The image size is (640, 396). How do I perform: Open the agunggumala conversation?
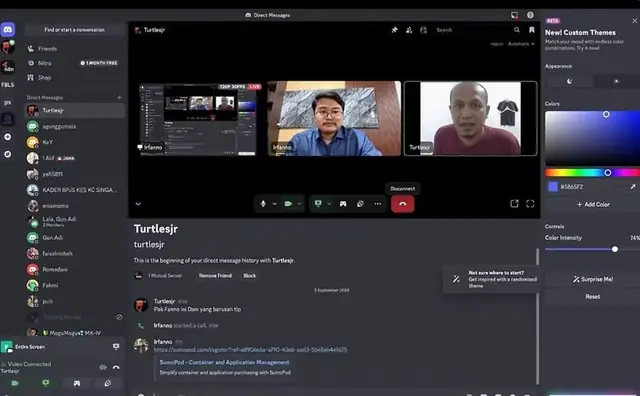[x=74, y=126]
